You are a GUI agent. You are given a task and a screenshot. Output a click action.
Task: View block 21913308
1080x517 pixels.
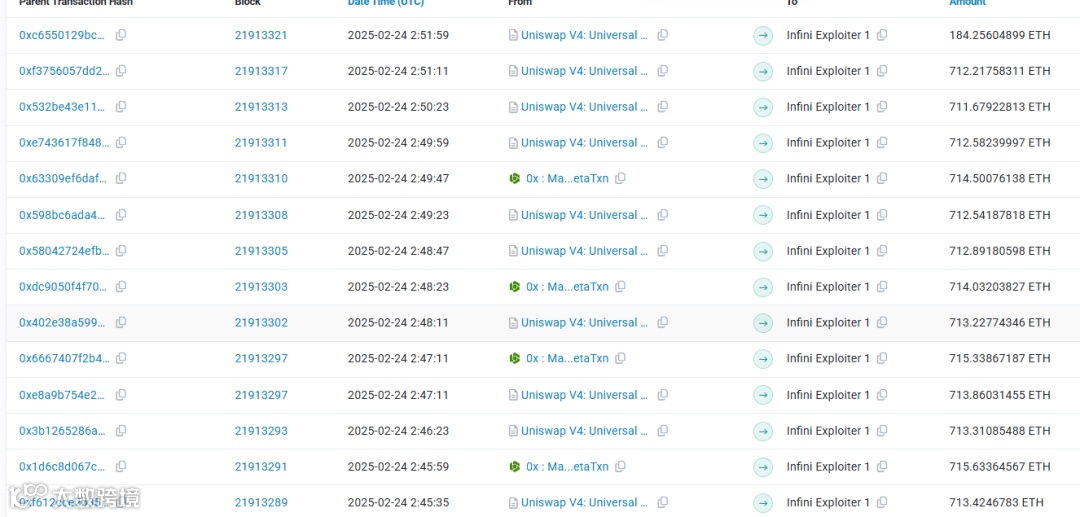[x=261, y=215]
